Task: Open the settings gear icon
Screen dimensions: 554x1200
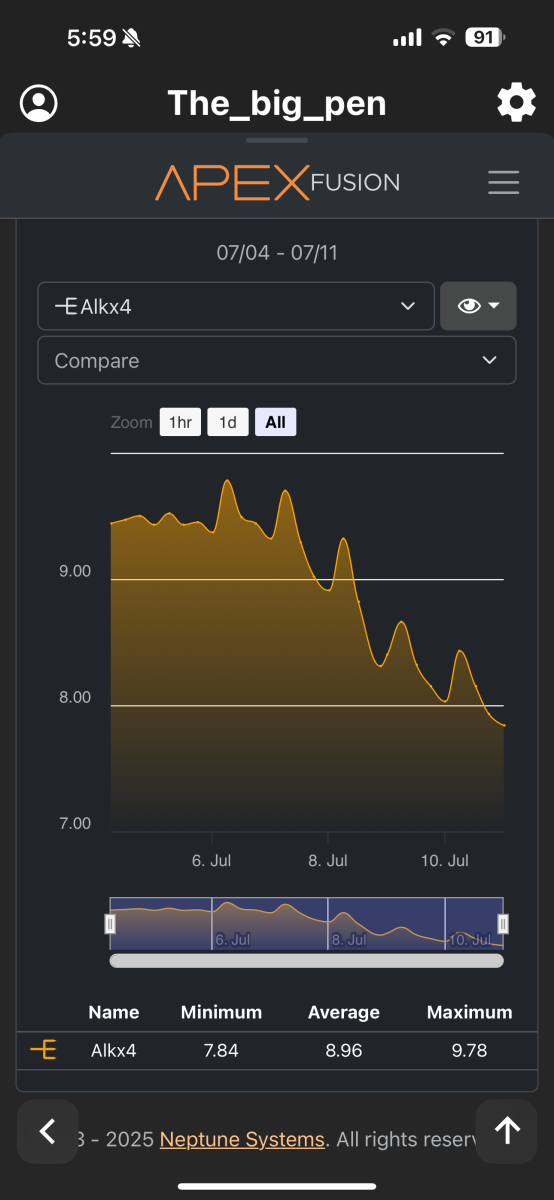Action: [516, 102]
